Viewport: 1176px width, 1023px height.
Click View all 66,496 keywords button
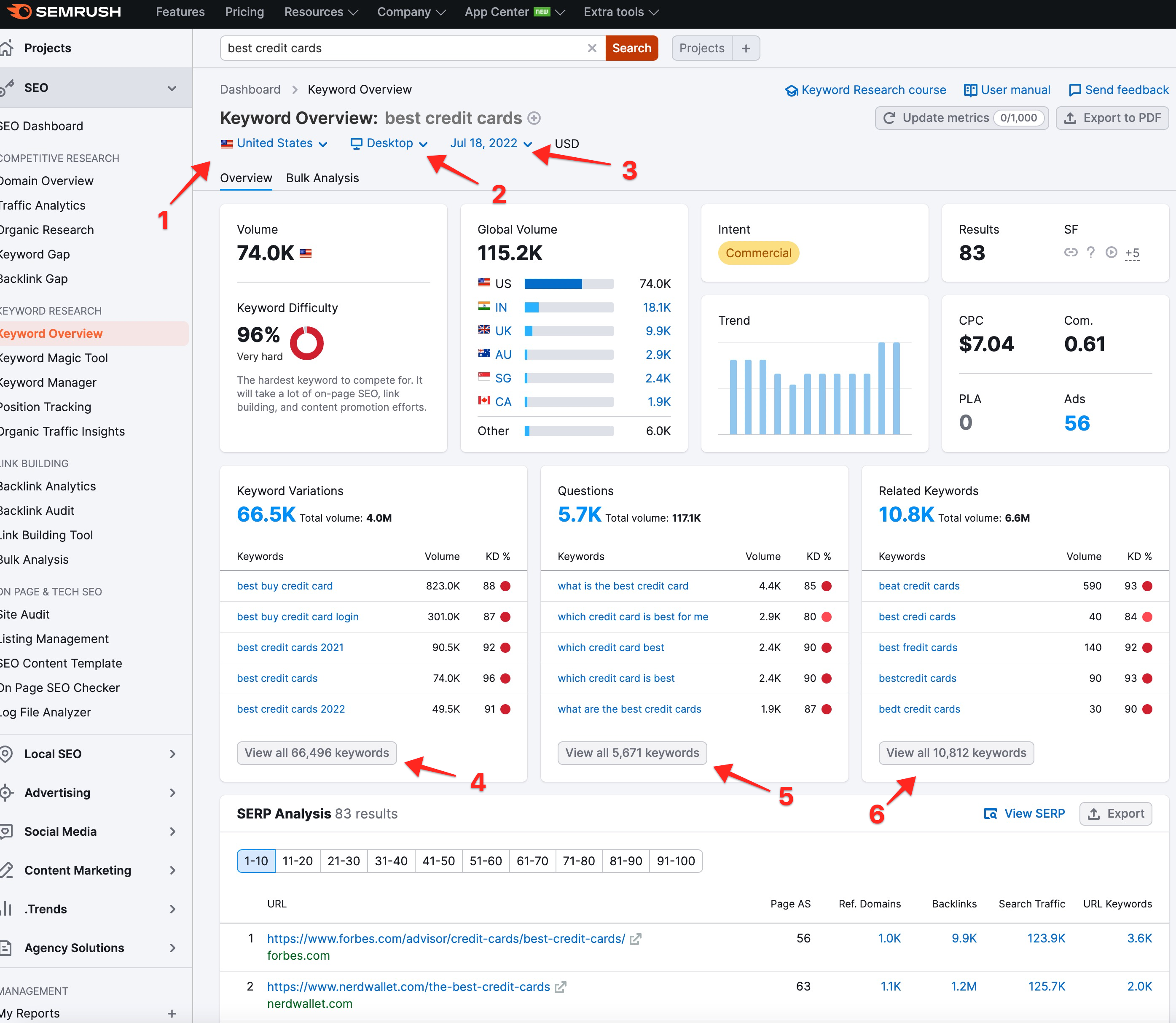[317, 753]
